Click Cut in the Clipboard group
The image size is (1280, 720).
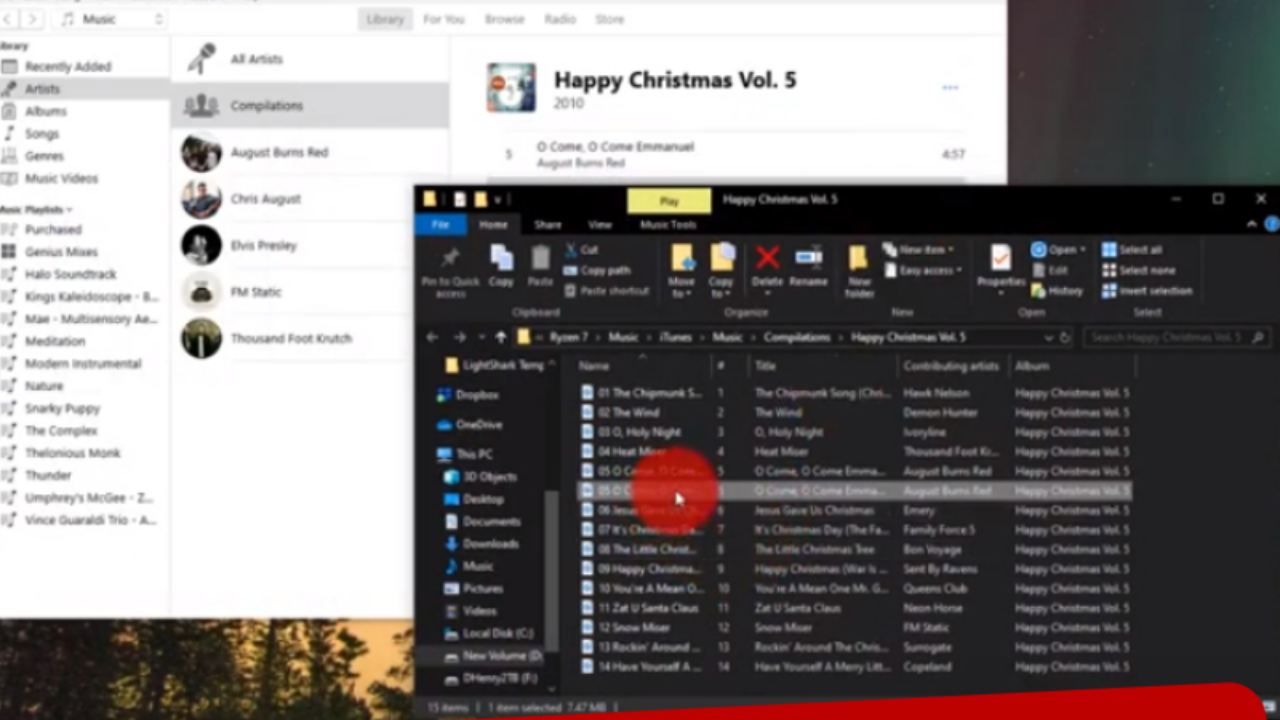[x=581, y=250]
